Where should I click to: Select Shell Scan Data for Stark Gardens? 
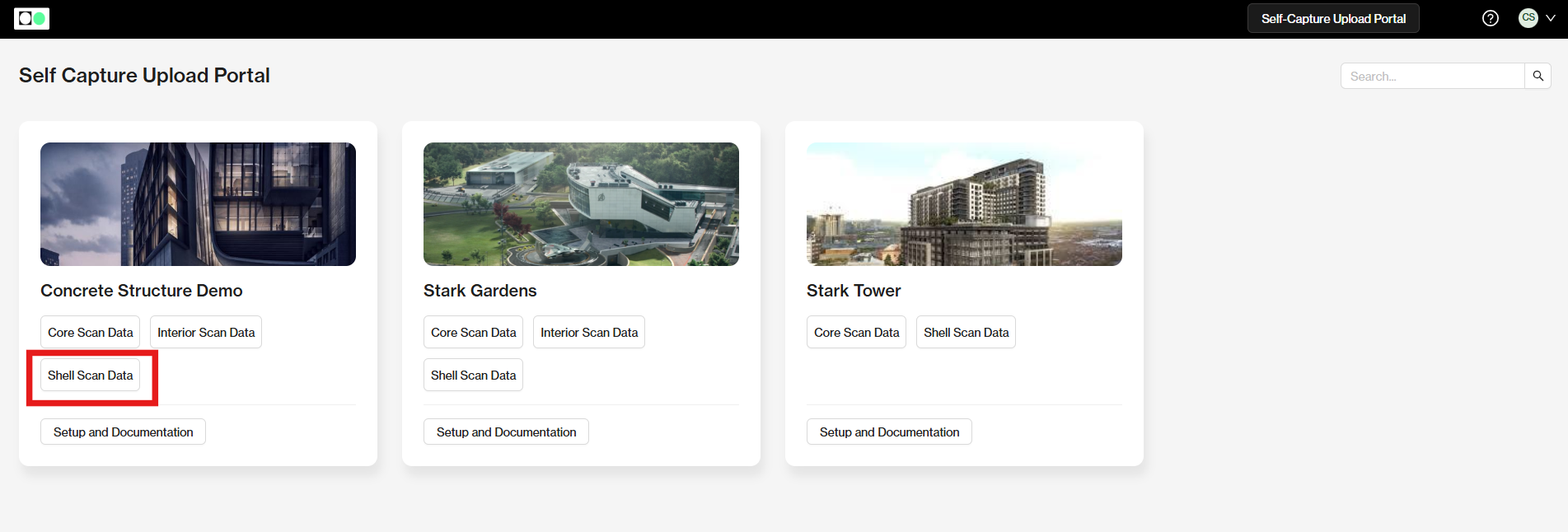tap(473, 375)
